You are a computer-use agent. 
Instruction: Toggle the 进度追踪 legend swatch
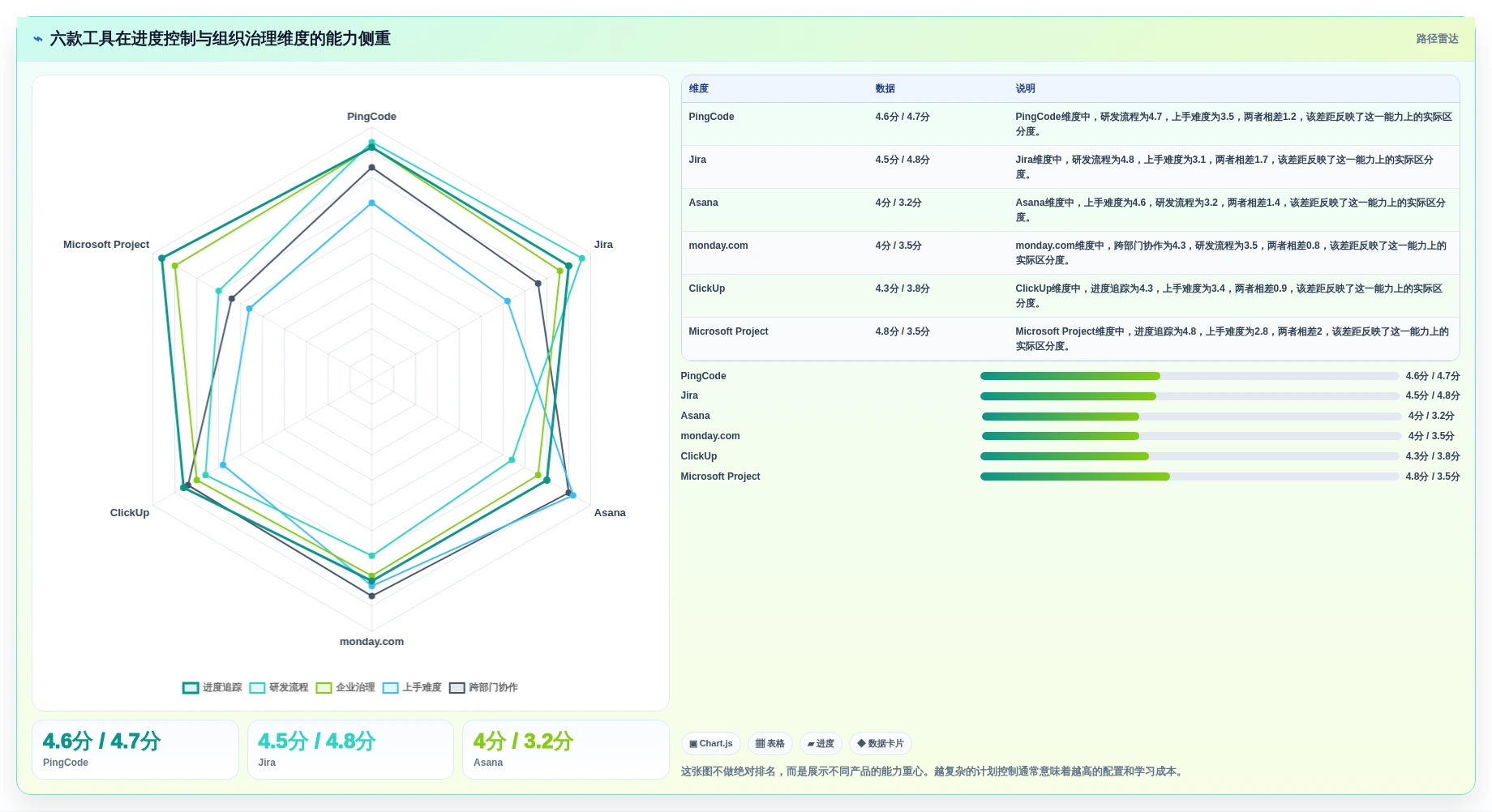pyautogui.click(x=191, y=688)
